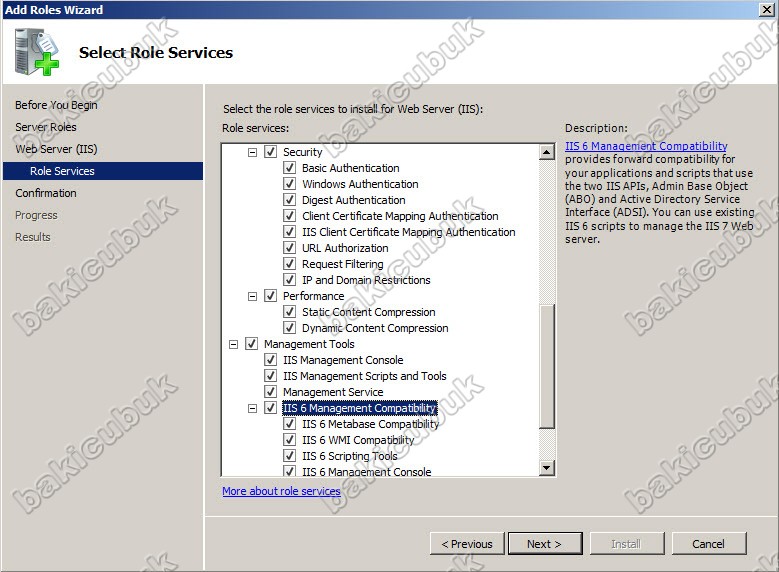Screen dimensions: 779x572
Task: Uncheck IIS 6 Management Compatibility checkbox
Action: [x=270, y=408]
